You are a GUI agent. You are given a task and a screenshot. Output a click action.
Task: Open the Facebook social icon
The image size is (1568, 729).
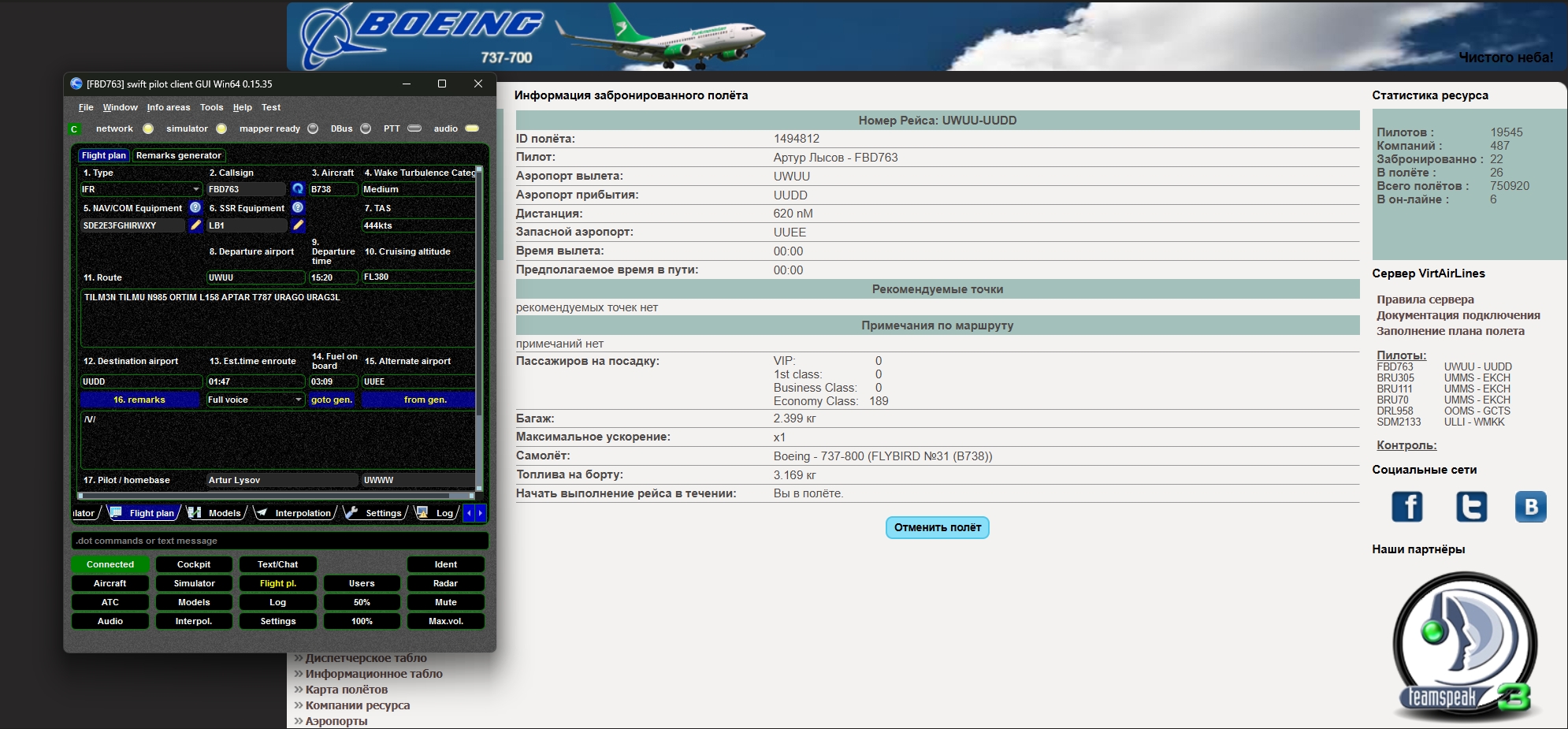pyautogui.click(x=1407, y=506)
